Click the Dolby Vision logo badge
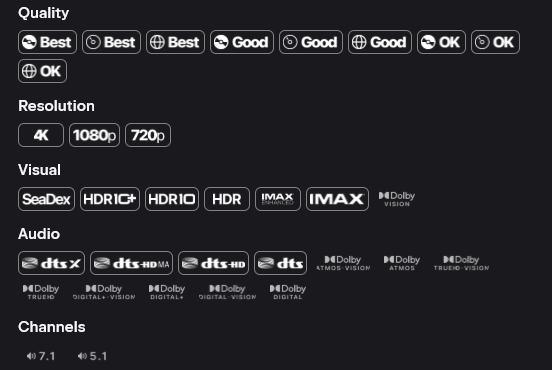Image resolution: width=552 pixels, height=370 pixels. 397,199
